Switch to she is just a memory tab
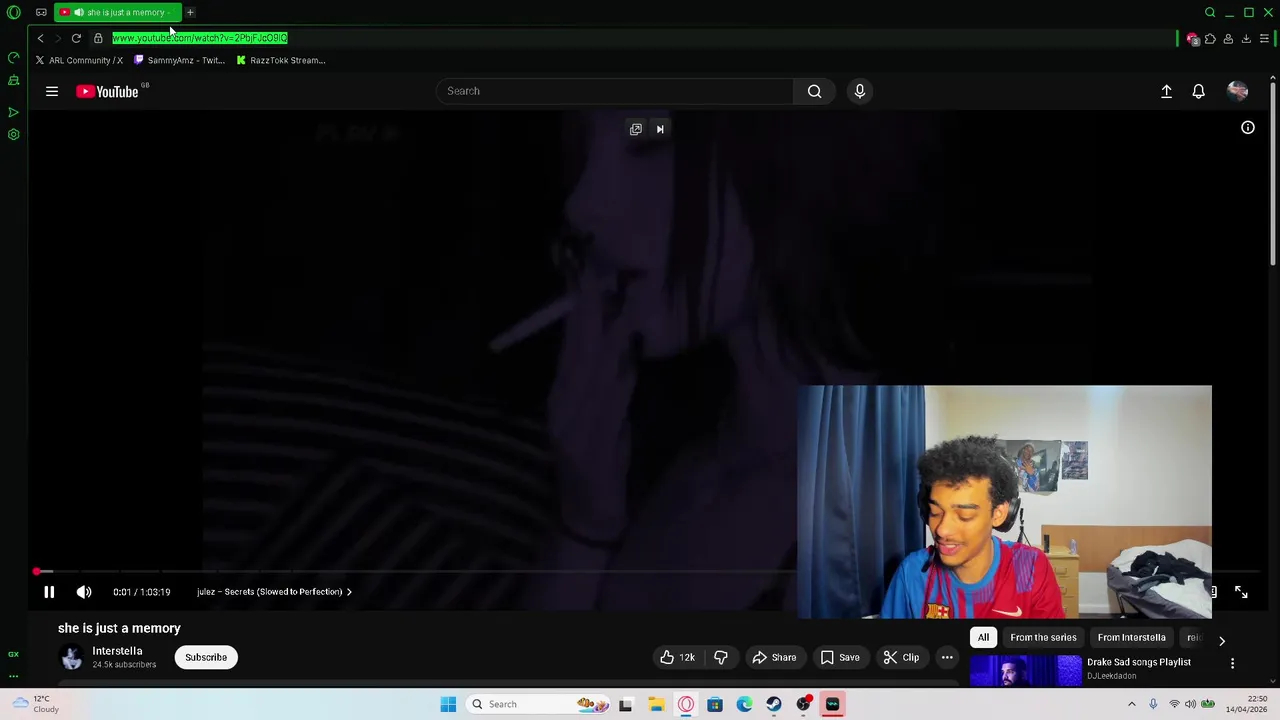 click(x=117, y=13)
